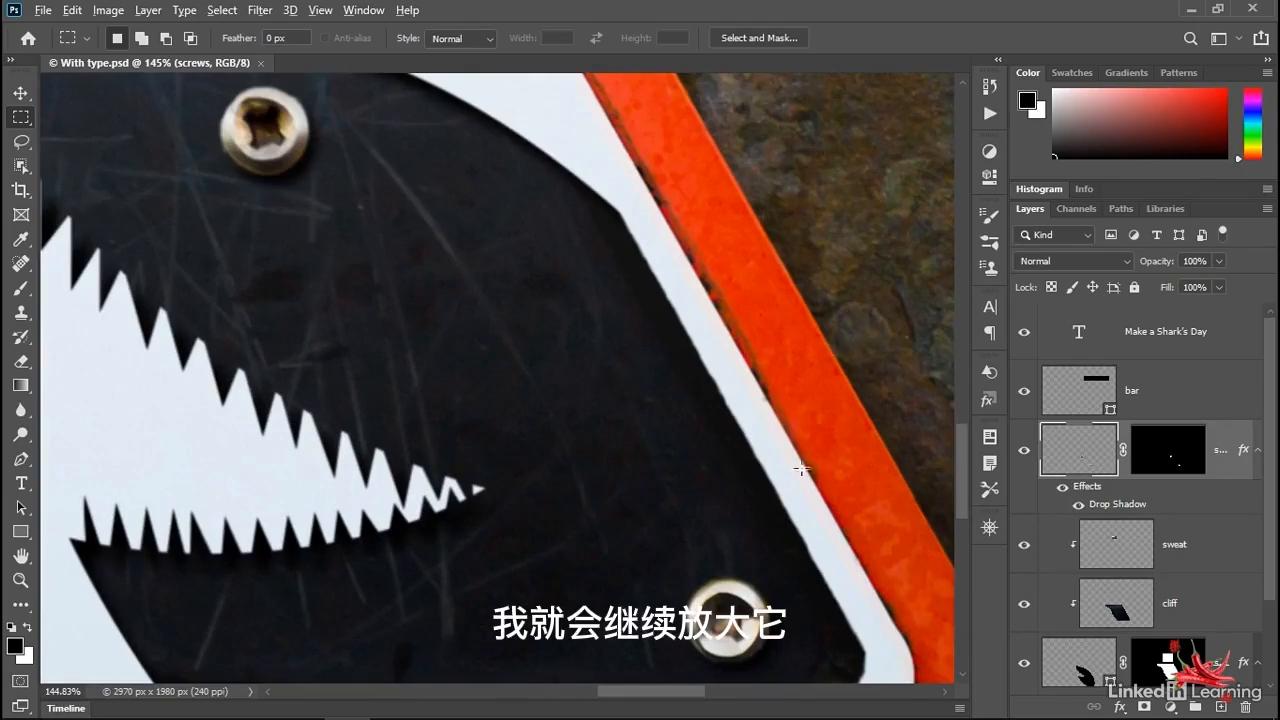Select the Eyedropper tool
The height and width of the screenshot is (720, 1280).
tap(21, 240)
